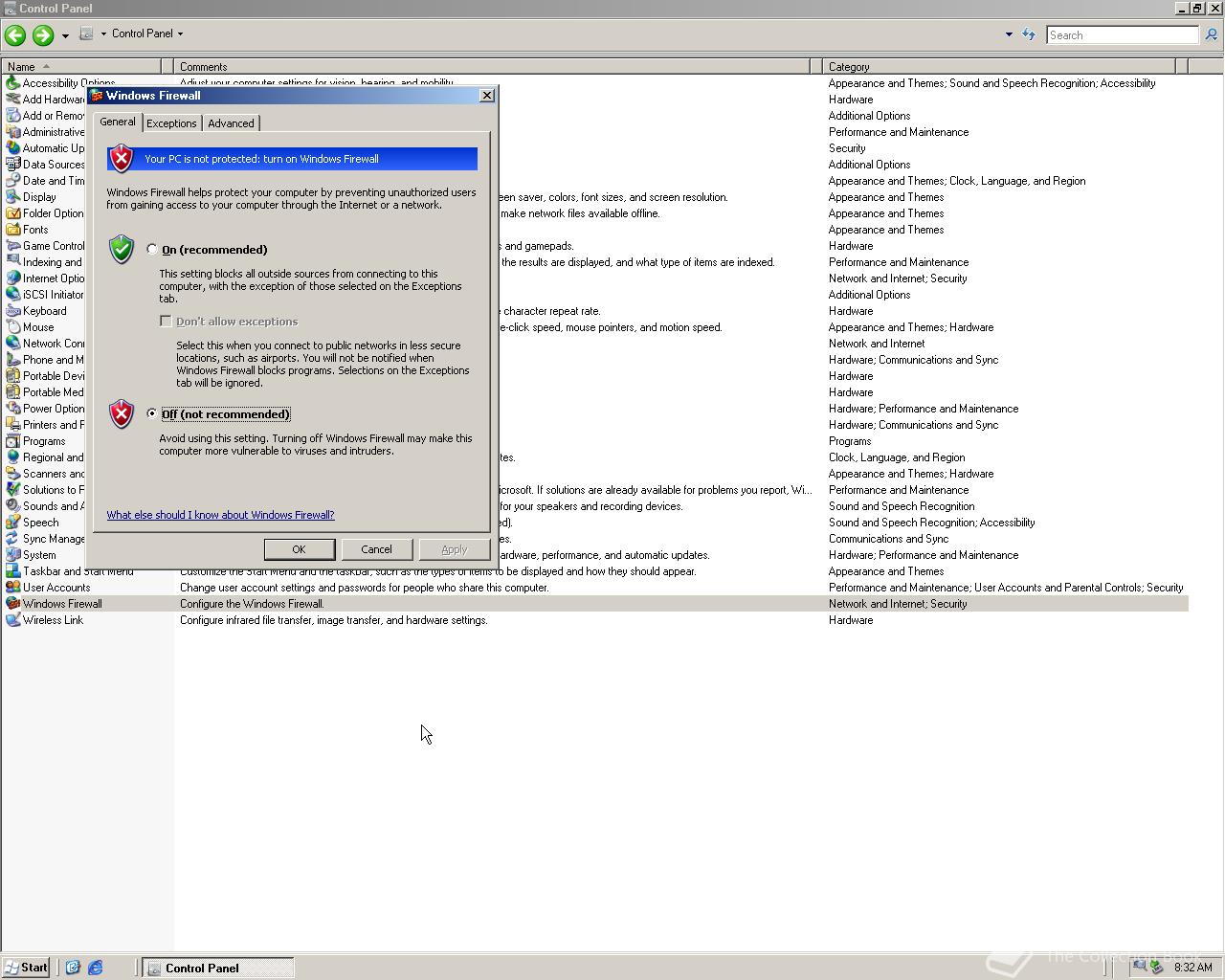Click the first quick launch icon beside Start
Viewport: 1225px width, 980px height.
coord(72,968)
